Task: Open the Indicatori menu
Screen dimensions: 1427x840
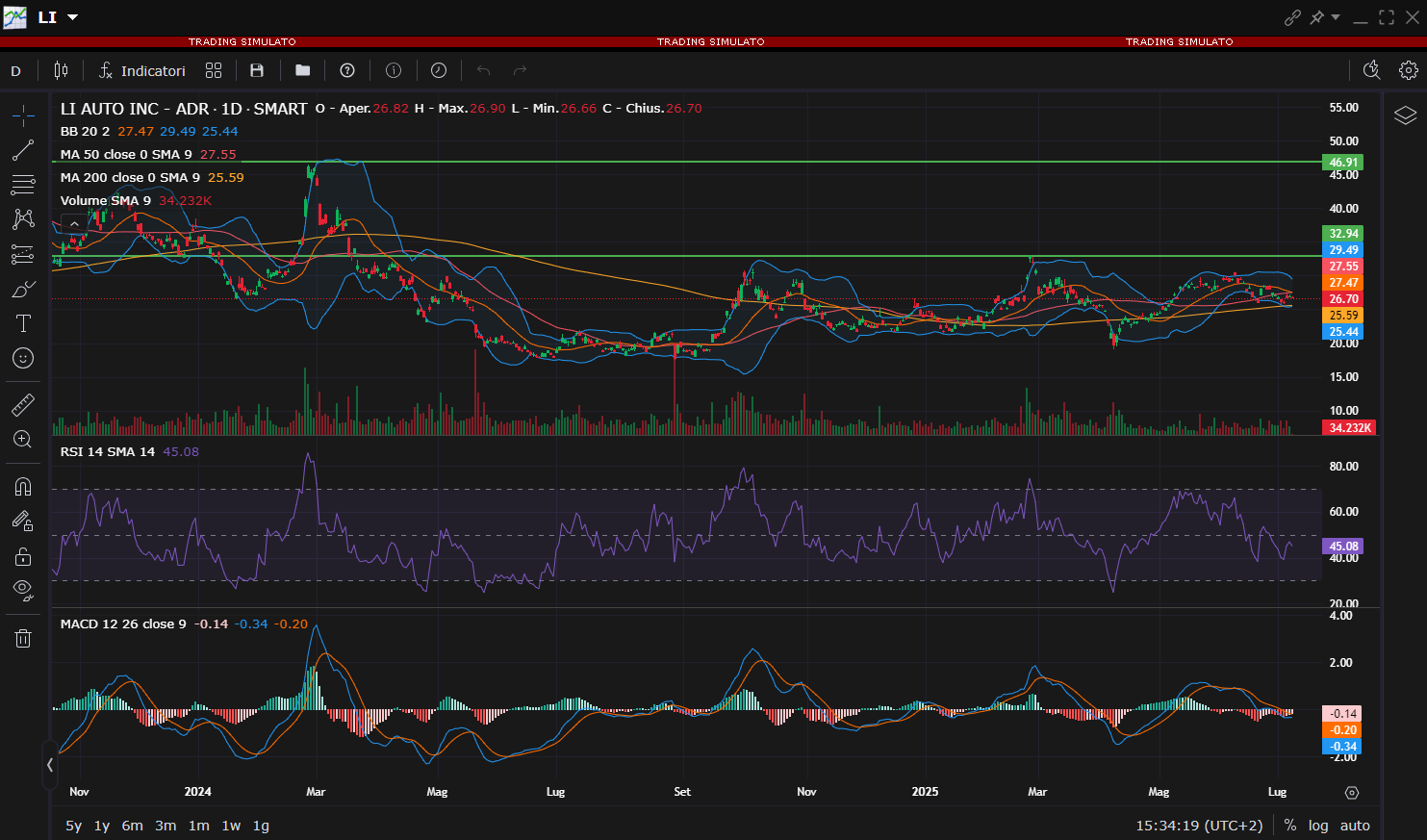Action: (142, 70)
